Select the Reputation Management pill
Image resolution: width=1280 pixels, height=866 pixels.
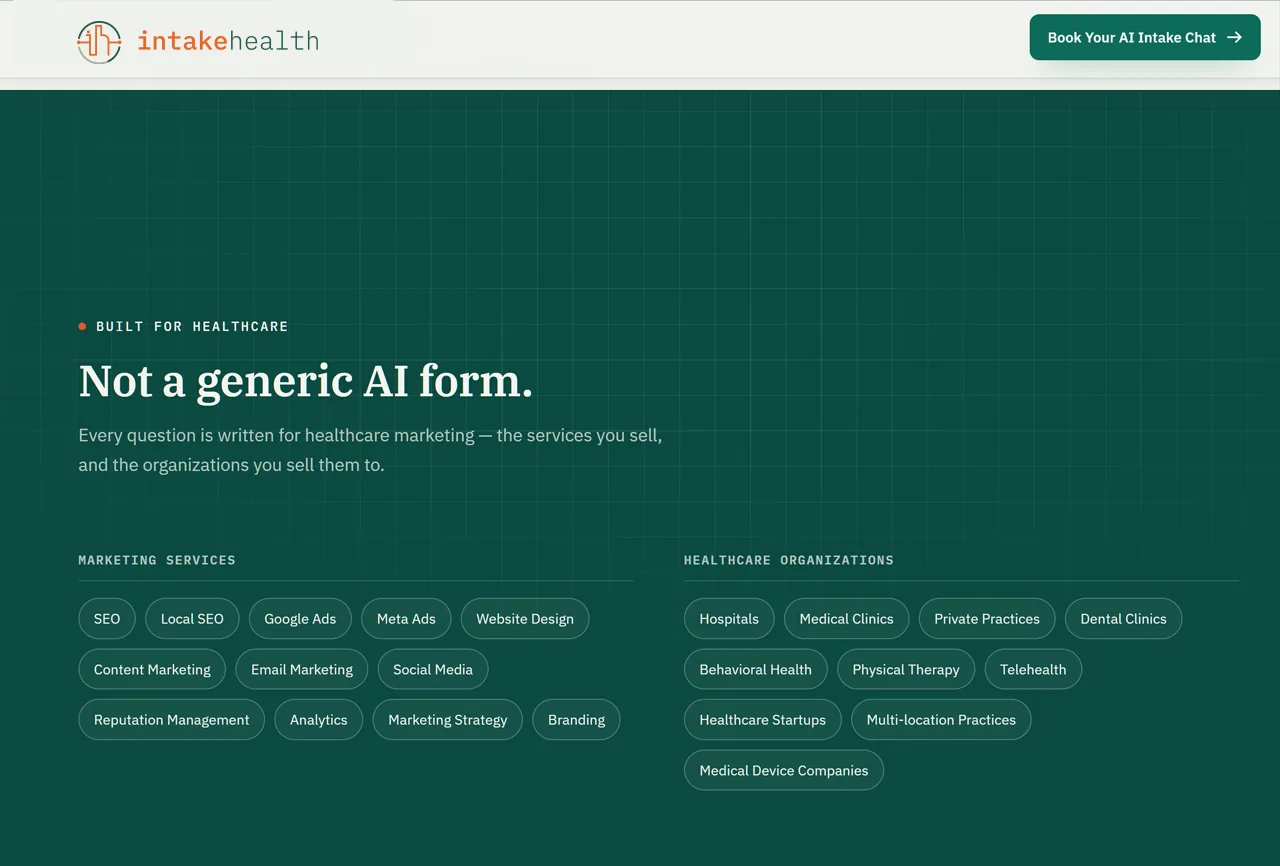tap(171, 720)
